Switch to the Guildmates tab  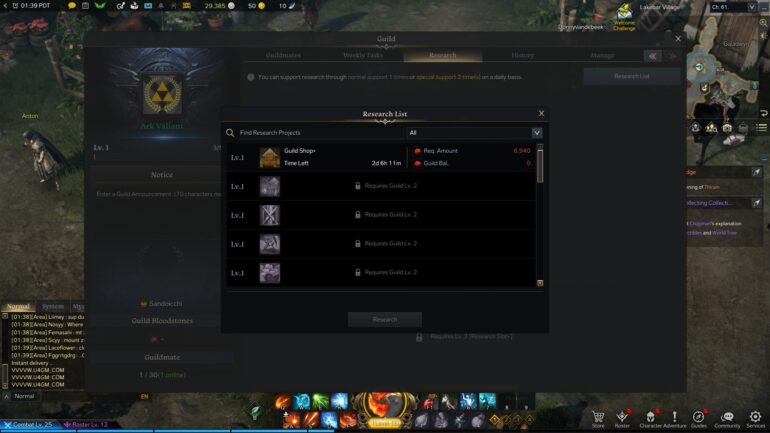283,55
